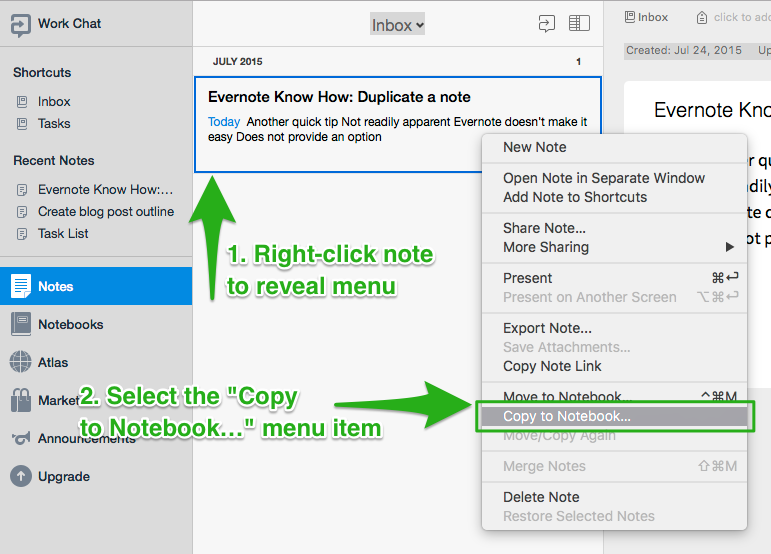Click the share note toolbar icon

(x=547, y=24)
